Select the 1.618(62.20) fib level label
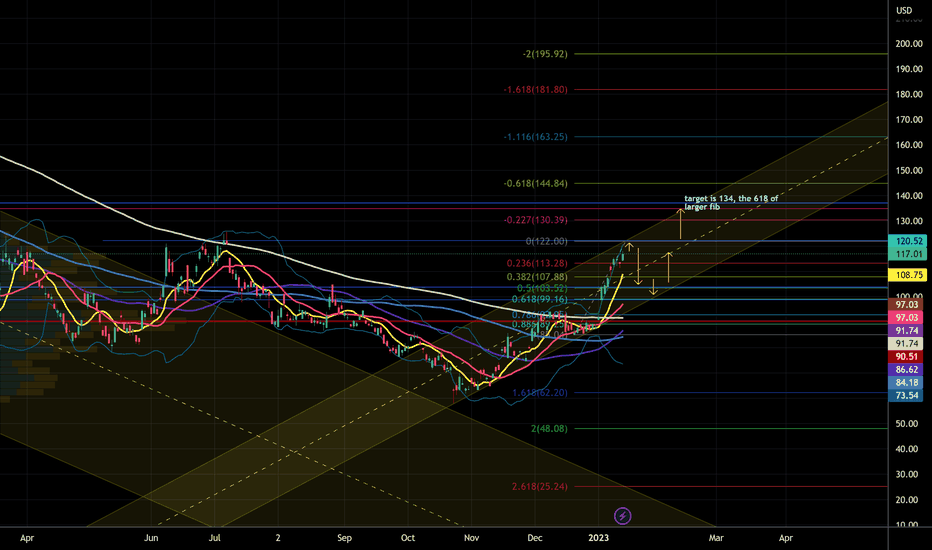The height and width of the screenshot is (550, 932). click(x=540, y=393)
